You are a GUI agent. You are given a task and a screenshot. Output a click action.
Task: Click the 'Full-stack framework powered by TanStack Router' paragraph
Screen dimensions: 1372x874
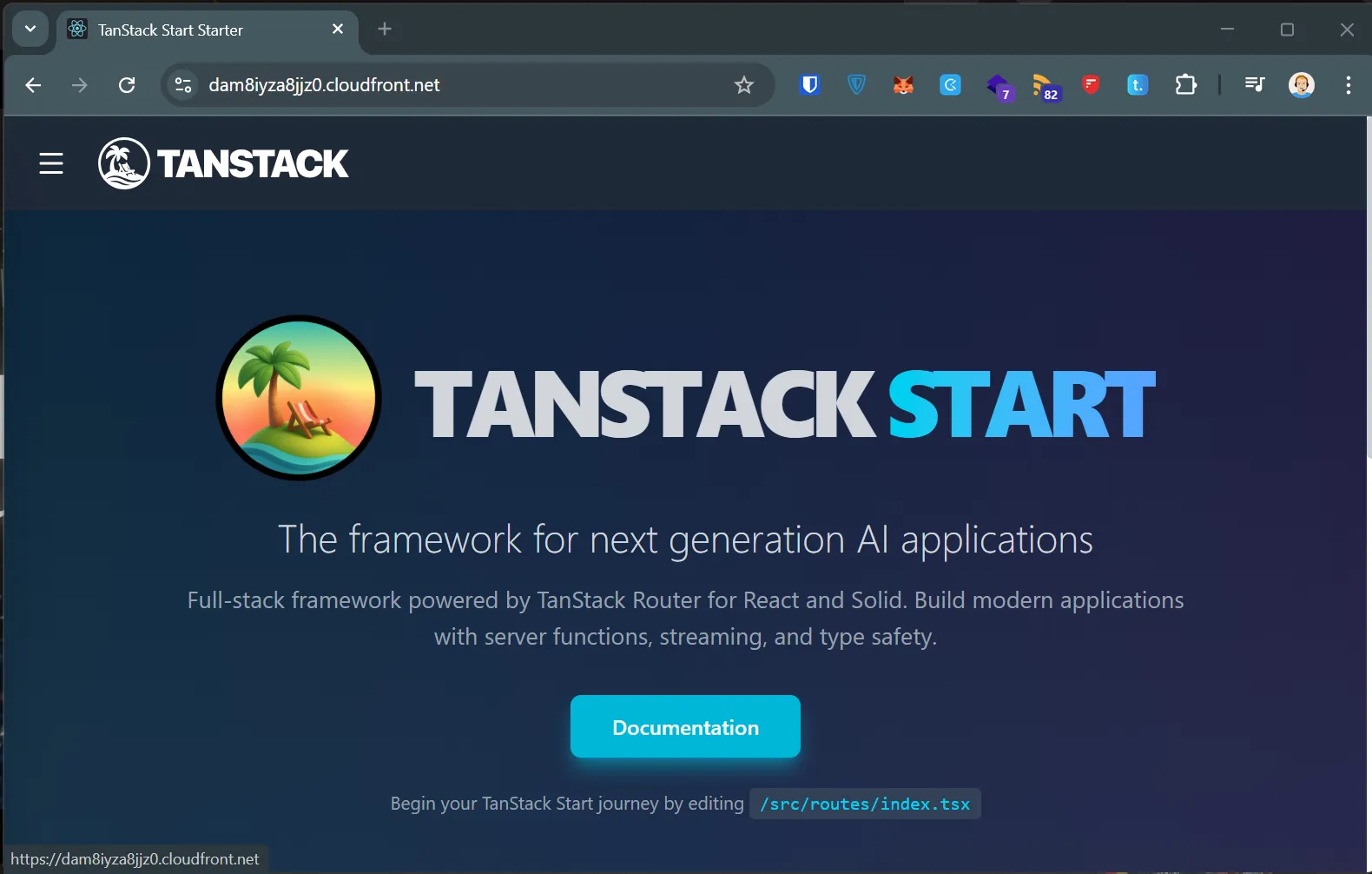click(x=685, y=619)
